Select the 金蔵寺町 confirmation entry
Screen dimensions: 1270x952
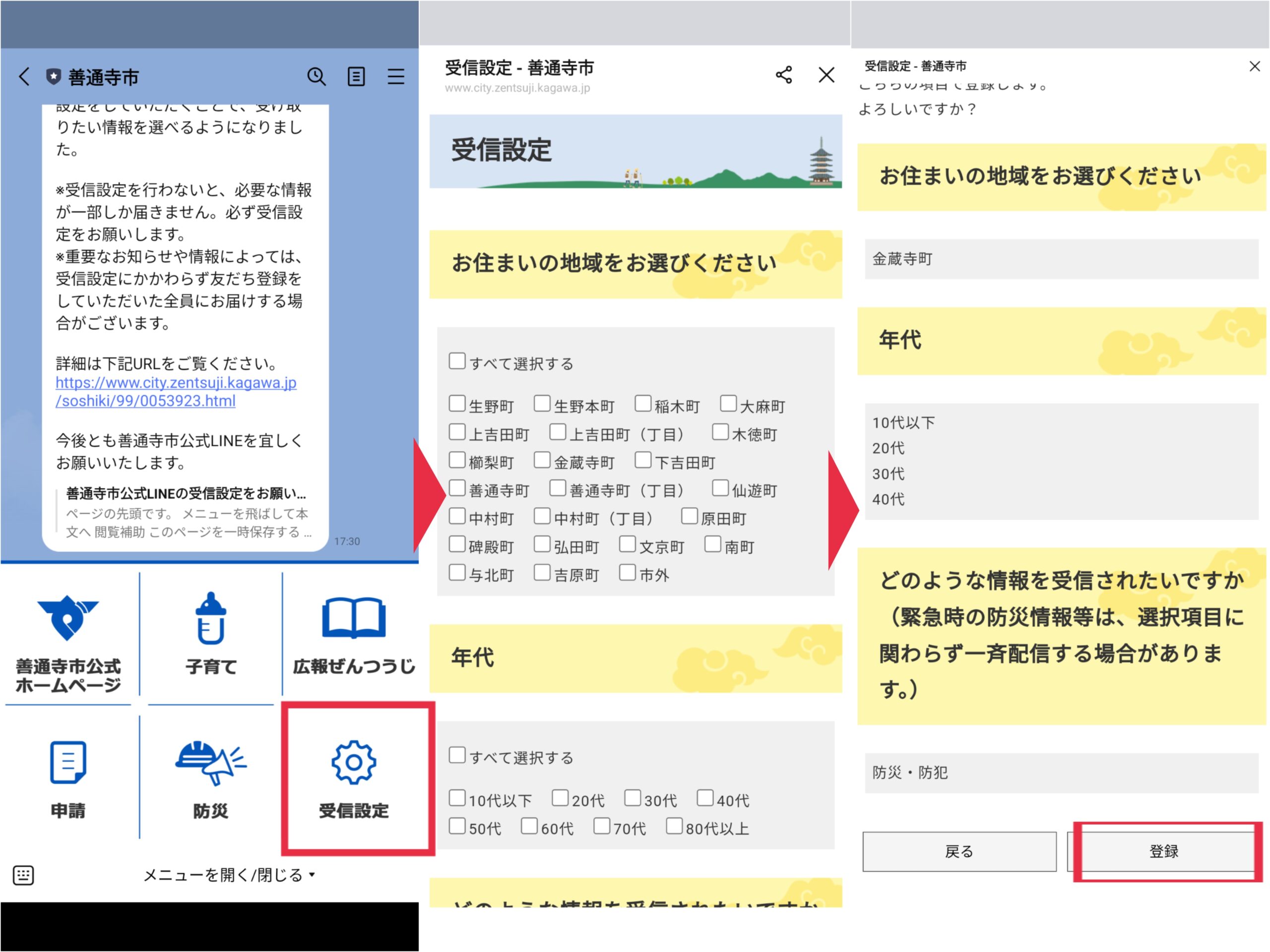pyautogui.click(x=1061, y=259)
